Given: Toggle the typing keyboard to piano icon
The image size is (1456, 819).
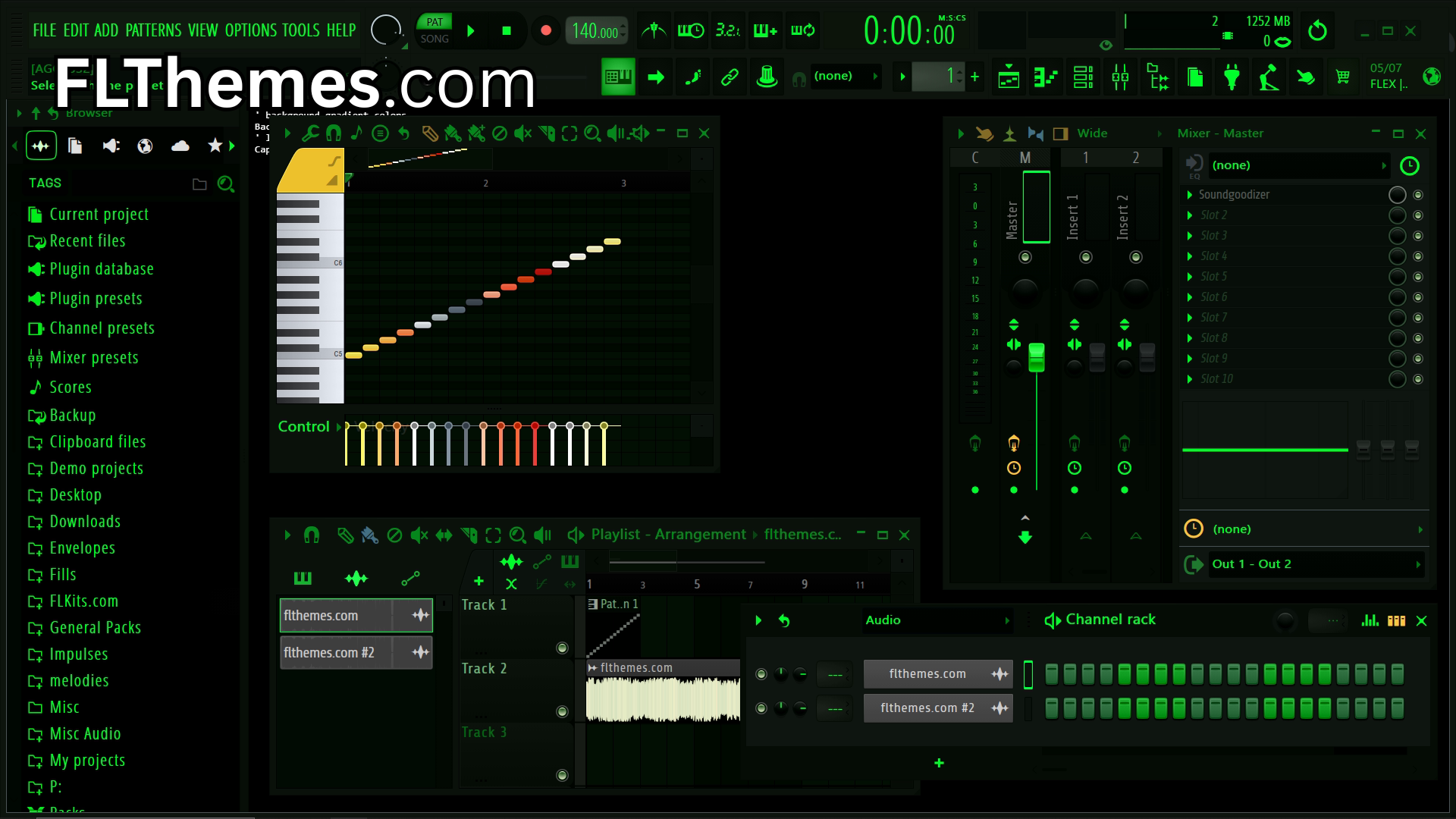Looking at the screenshot, I should pos(618,76).
